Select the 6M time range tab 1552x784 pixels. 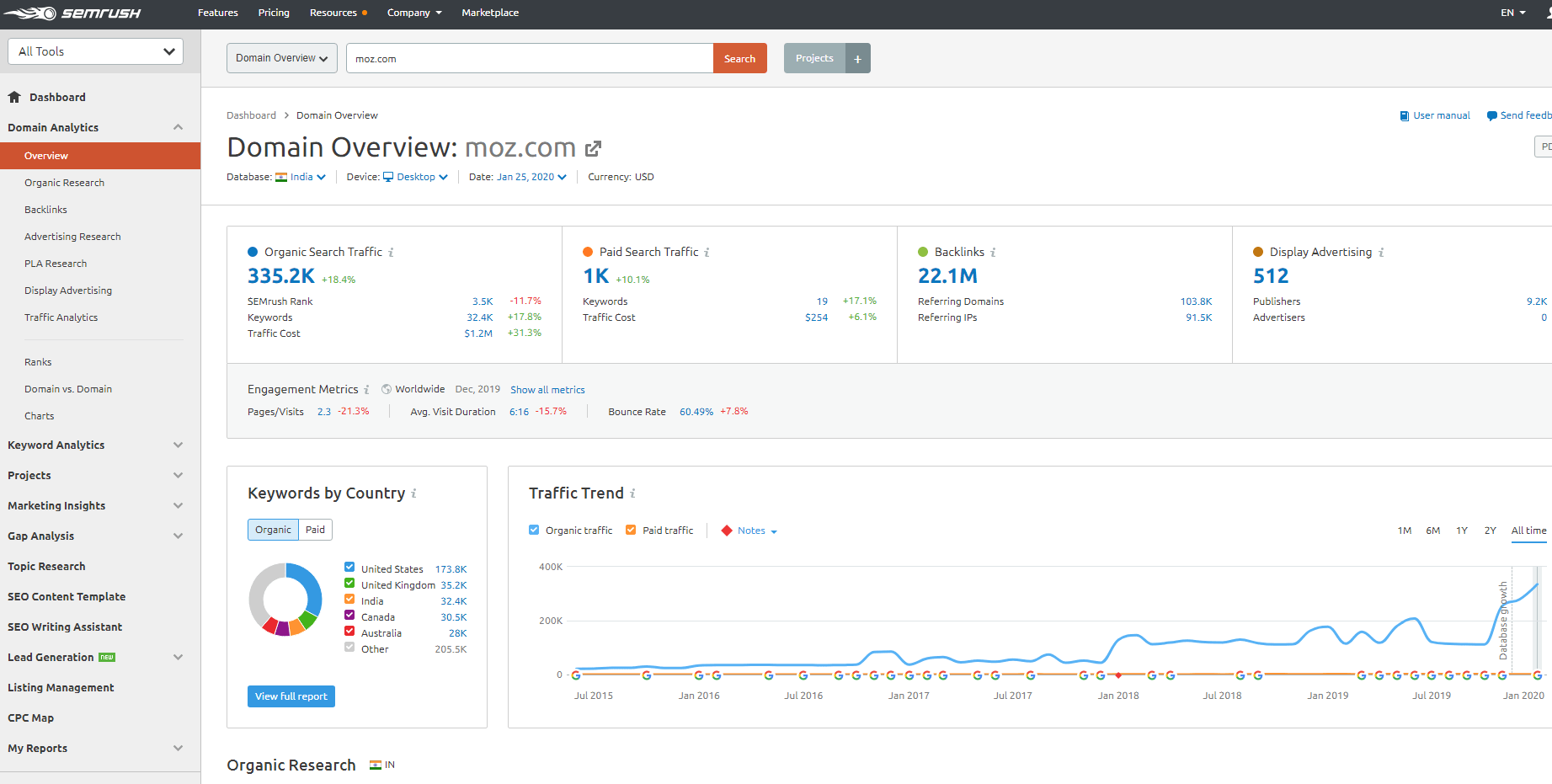[x=1433, y=531]
